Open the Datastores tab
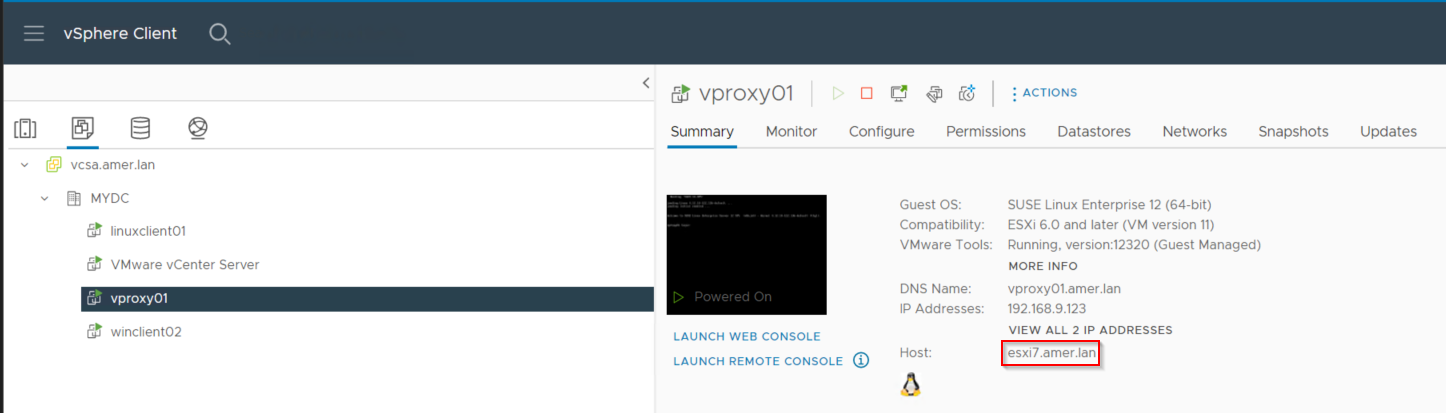The height and width of the screenshot is (413, 1446). click(1094, 131)
